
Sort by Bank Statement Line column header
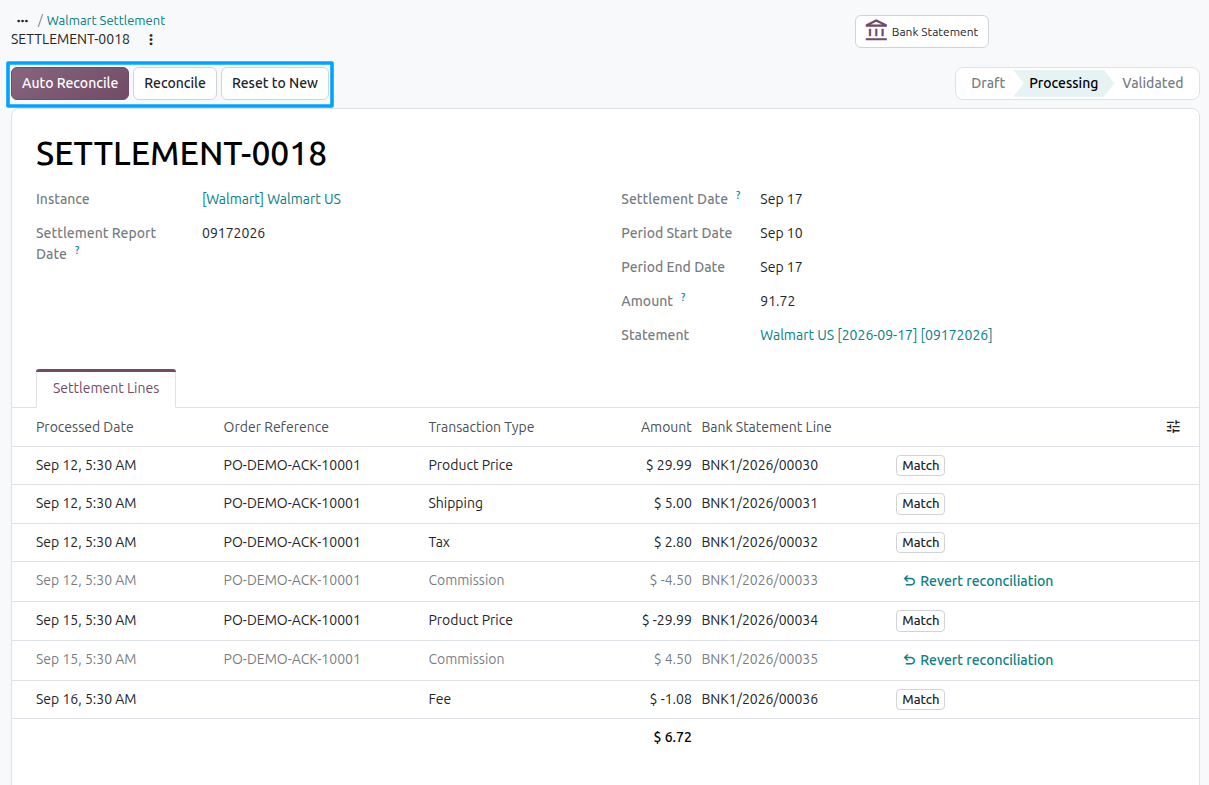(x=767, y=427)
